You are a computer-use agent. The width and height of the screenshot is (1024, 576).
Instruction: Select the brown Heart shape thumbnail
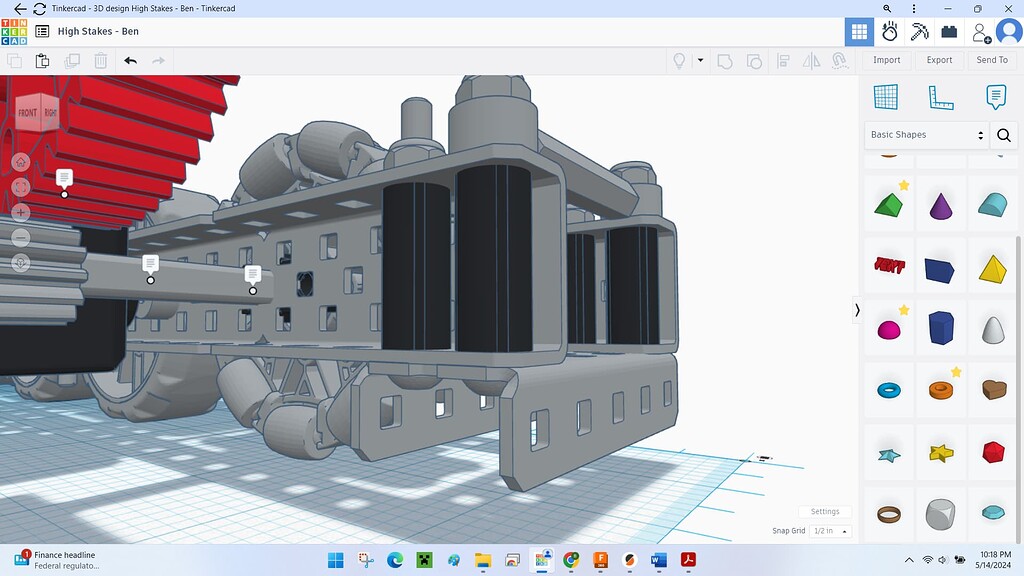click(993, 389)
